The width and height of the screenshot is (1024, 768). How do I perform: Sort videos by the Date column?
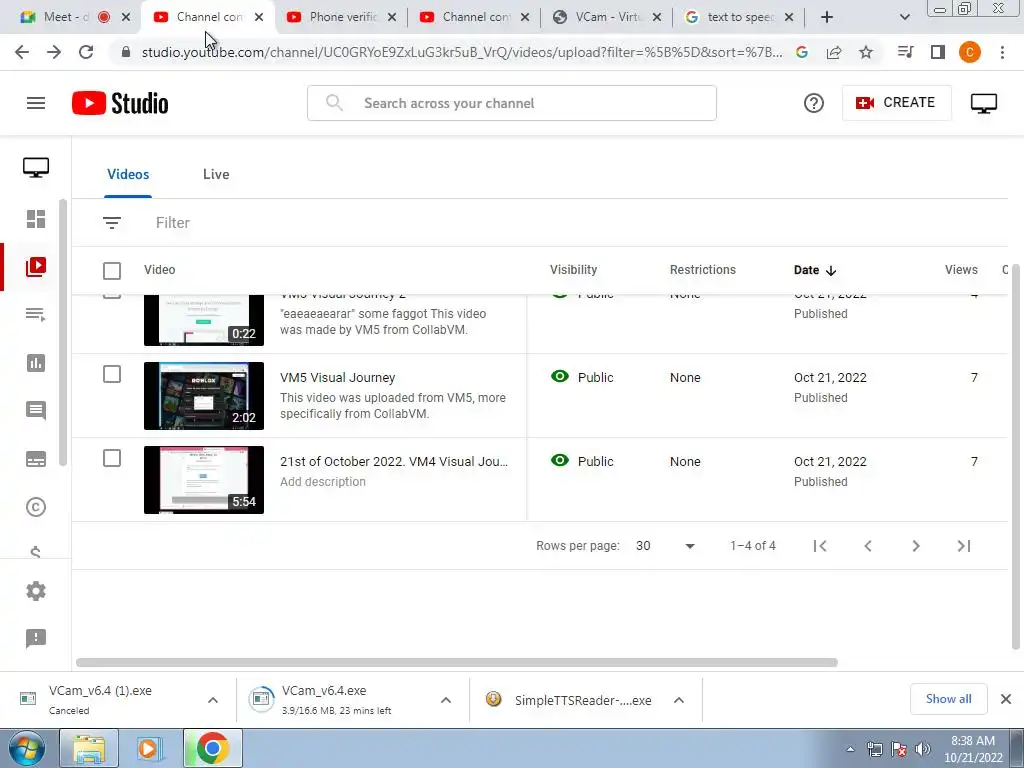pos(815,270)
